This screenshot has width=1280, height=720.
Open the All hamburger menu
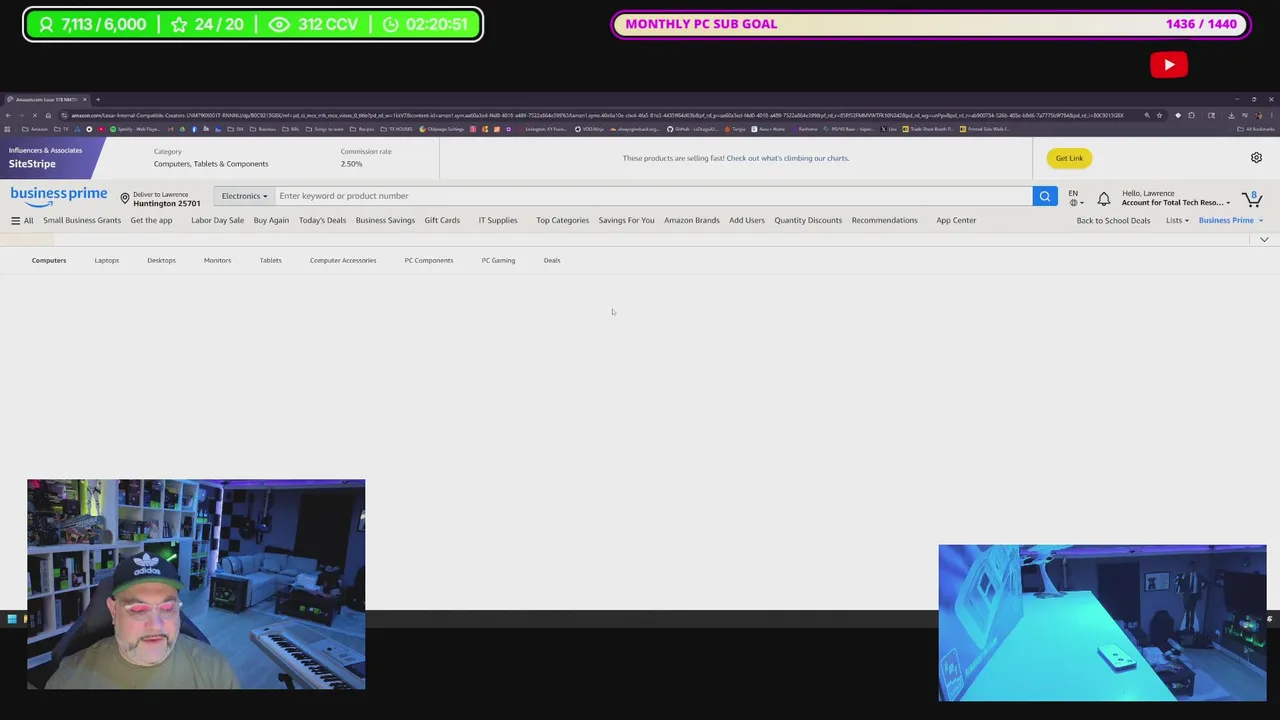[x=22, y=220]
